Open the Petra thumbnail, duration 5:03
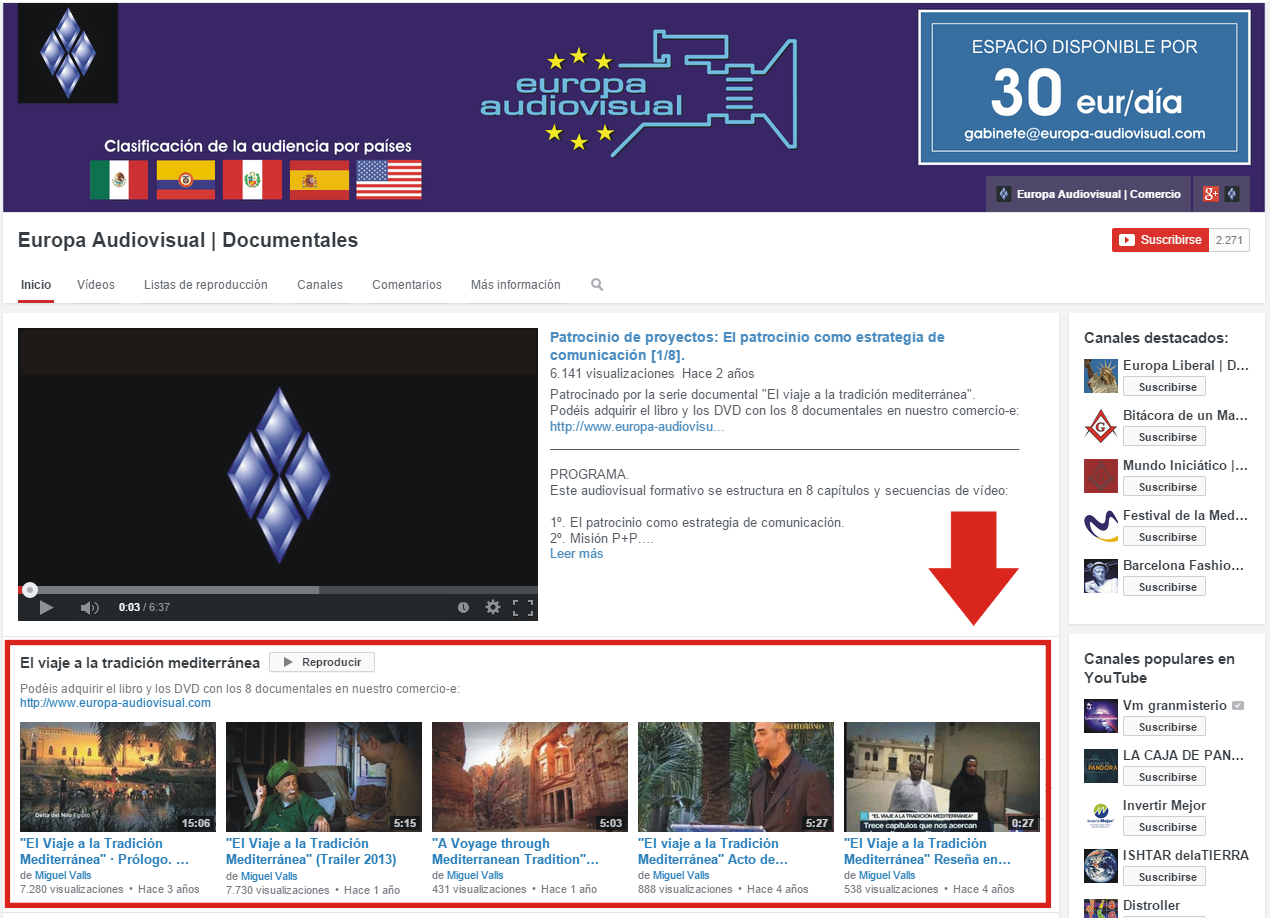 coord(530,777)
